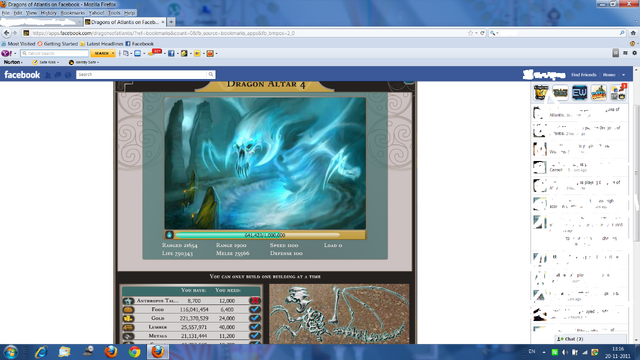Click the blue flame icon beside progress bar

[169, 235]
